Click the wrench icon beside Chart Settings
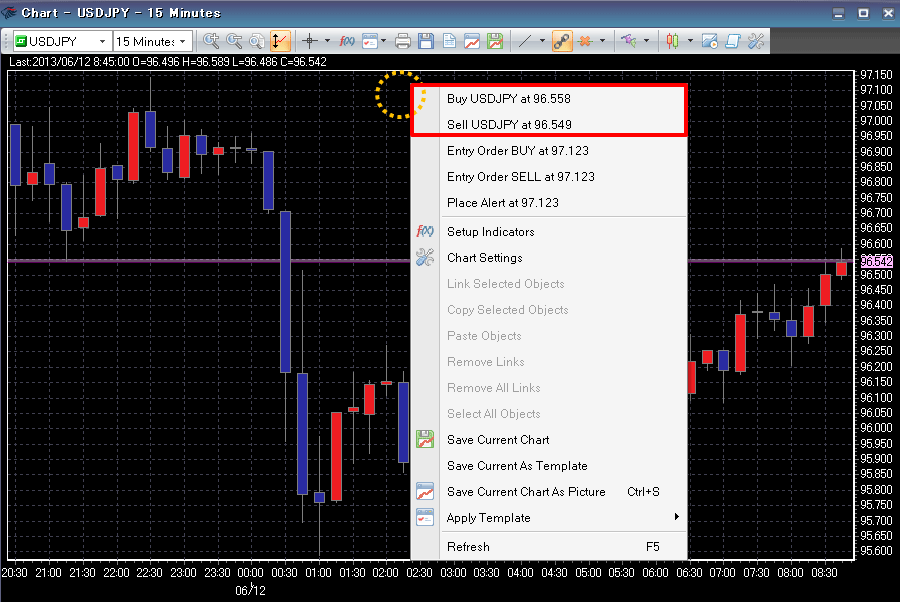The width and height of the screenshot is (900, 602). tap(425, 257)
